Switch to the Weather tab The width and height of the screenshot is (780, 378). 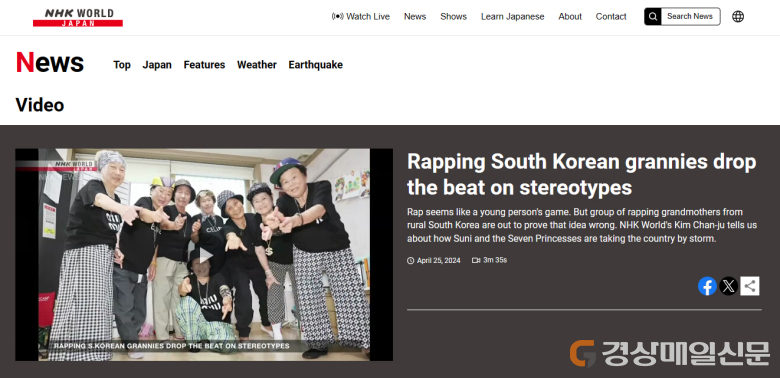coord(257,65)
